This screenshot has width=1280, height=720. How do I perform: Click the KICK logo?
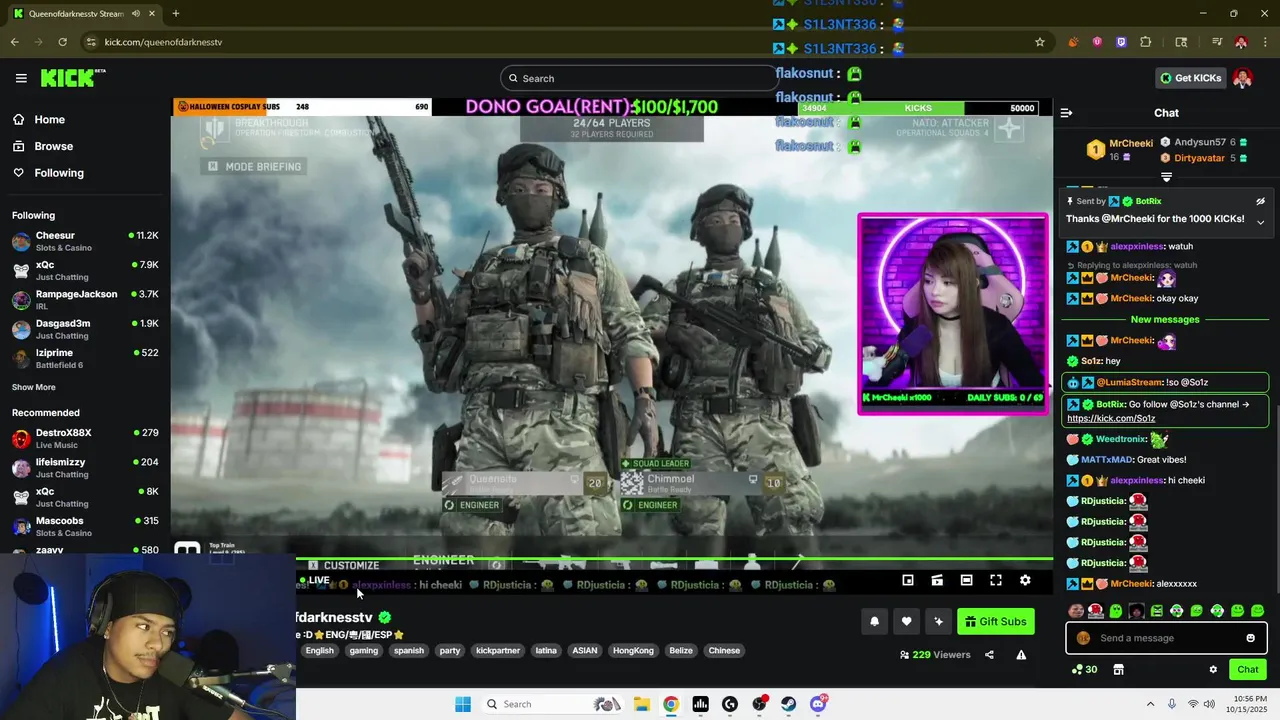pyautogui.click(x=72, y=78)
